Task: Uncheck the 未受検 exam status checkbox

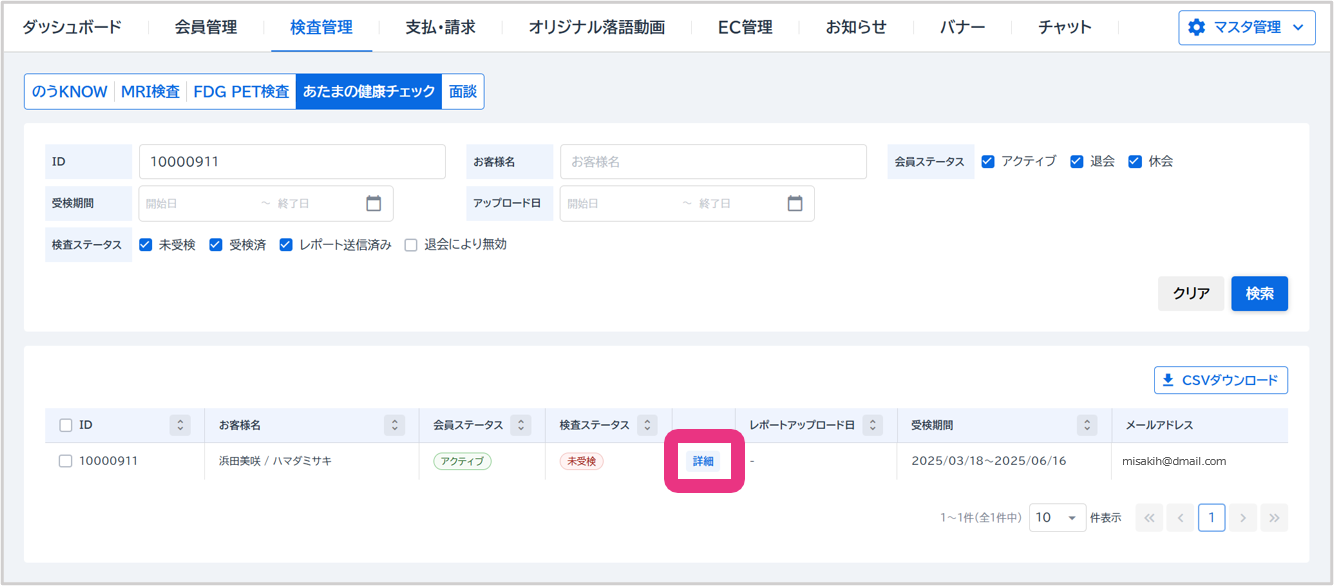Action: pyautogui.click(x=145, y=244)
